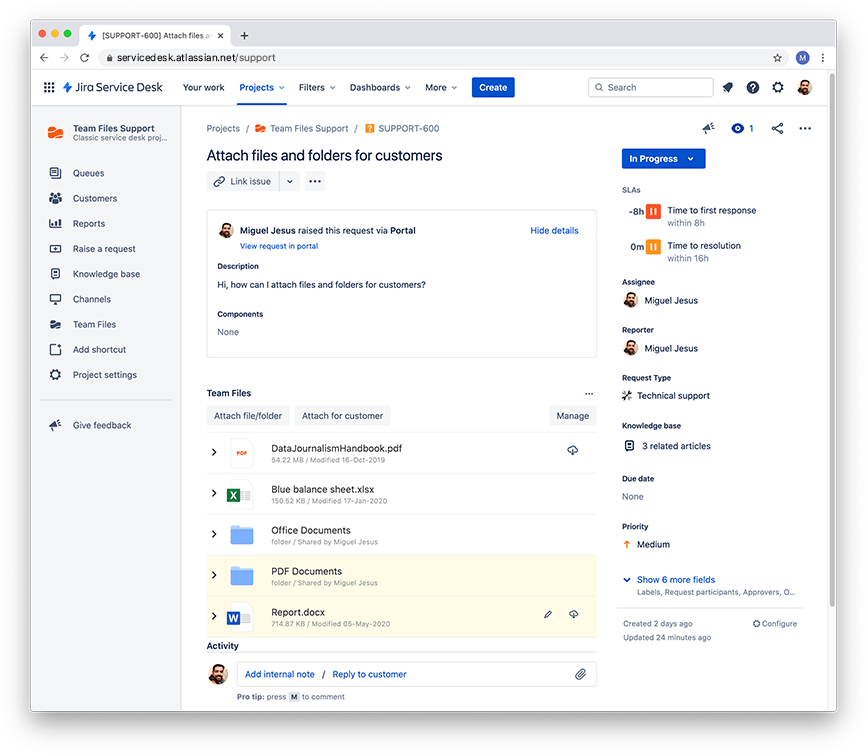Viewport: 867px width, 754px height.
Task: Click View request in portal link
Action: coord(279,246)
